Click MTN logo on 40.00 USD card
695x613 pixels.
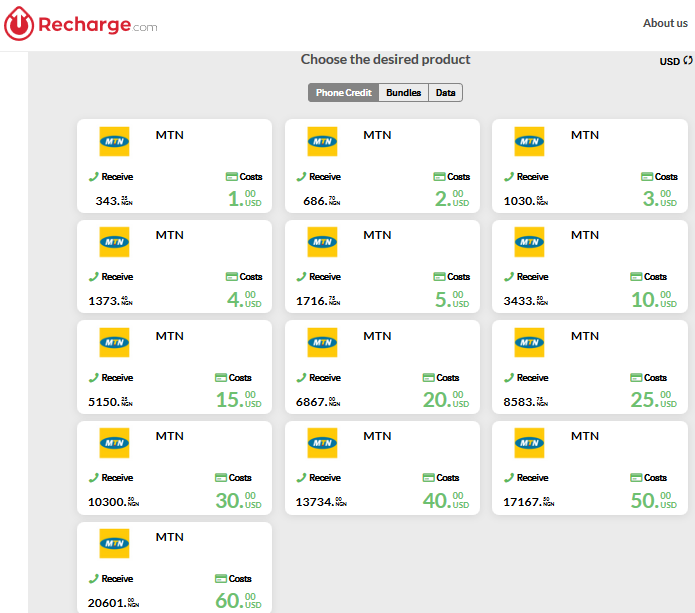tap(322, 443)
